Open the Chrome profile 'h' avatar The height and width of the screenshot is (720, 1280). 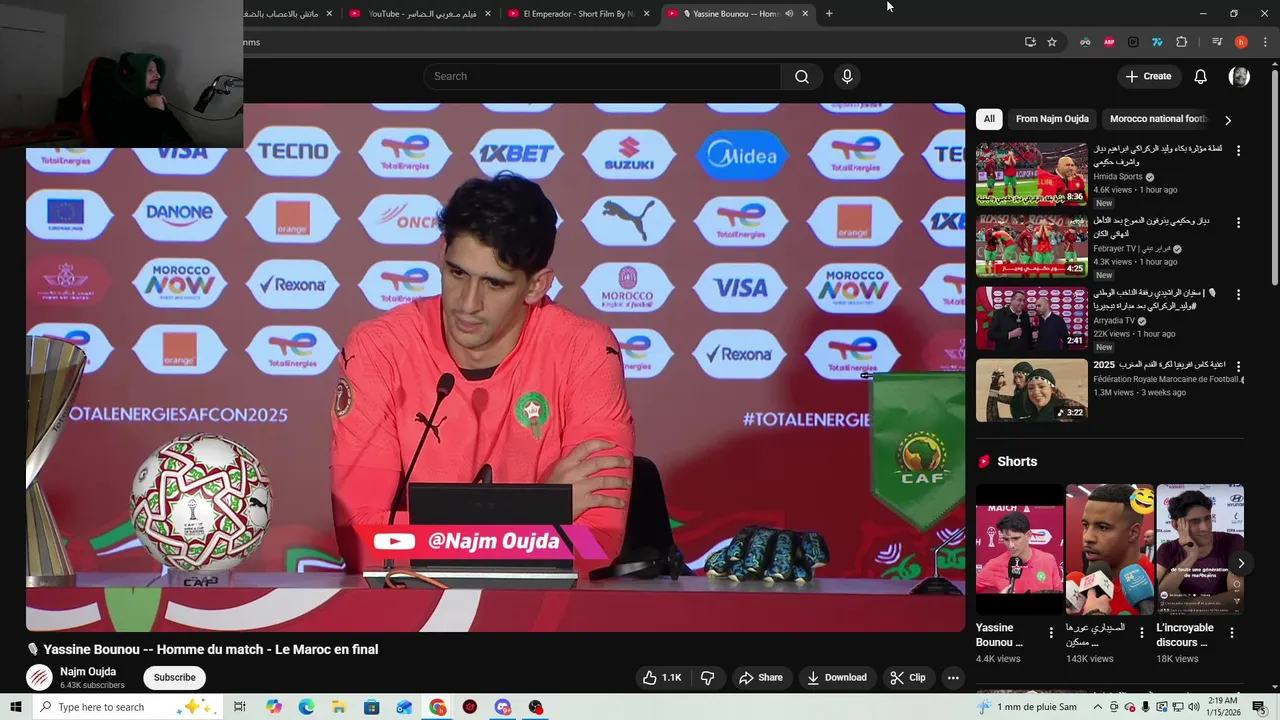point(1241,42)
